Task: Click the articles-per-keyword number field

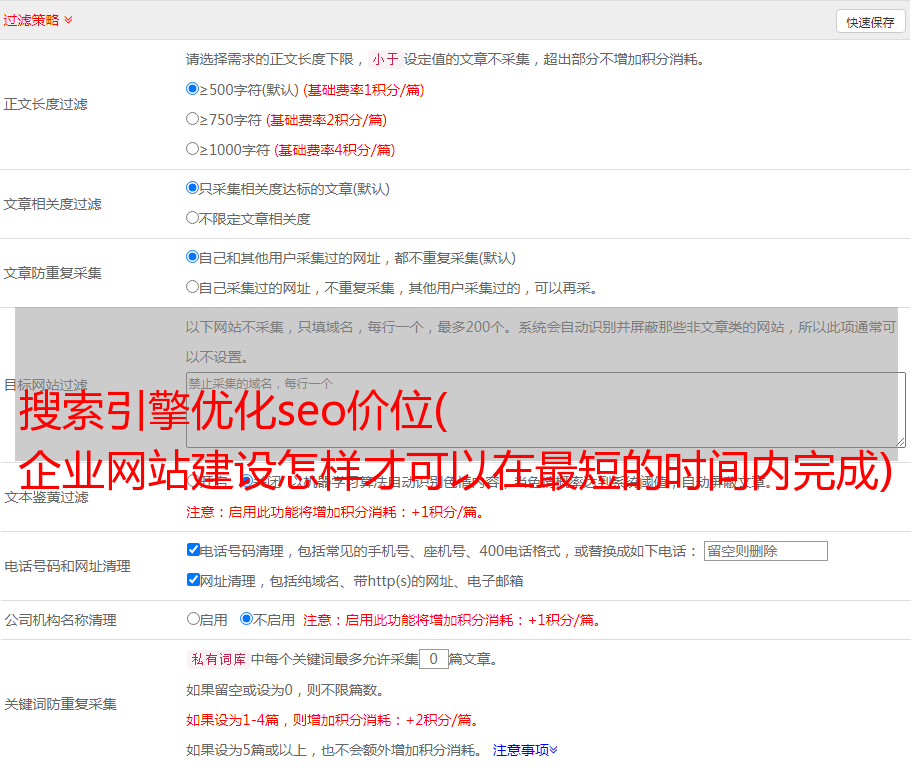Action: [433, 659]
